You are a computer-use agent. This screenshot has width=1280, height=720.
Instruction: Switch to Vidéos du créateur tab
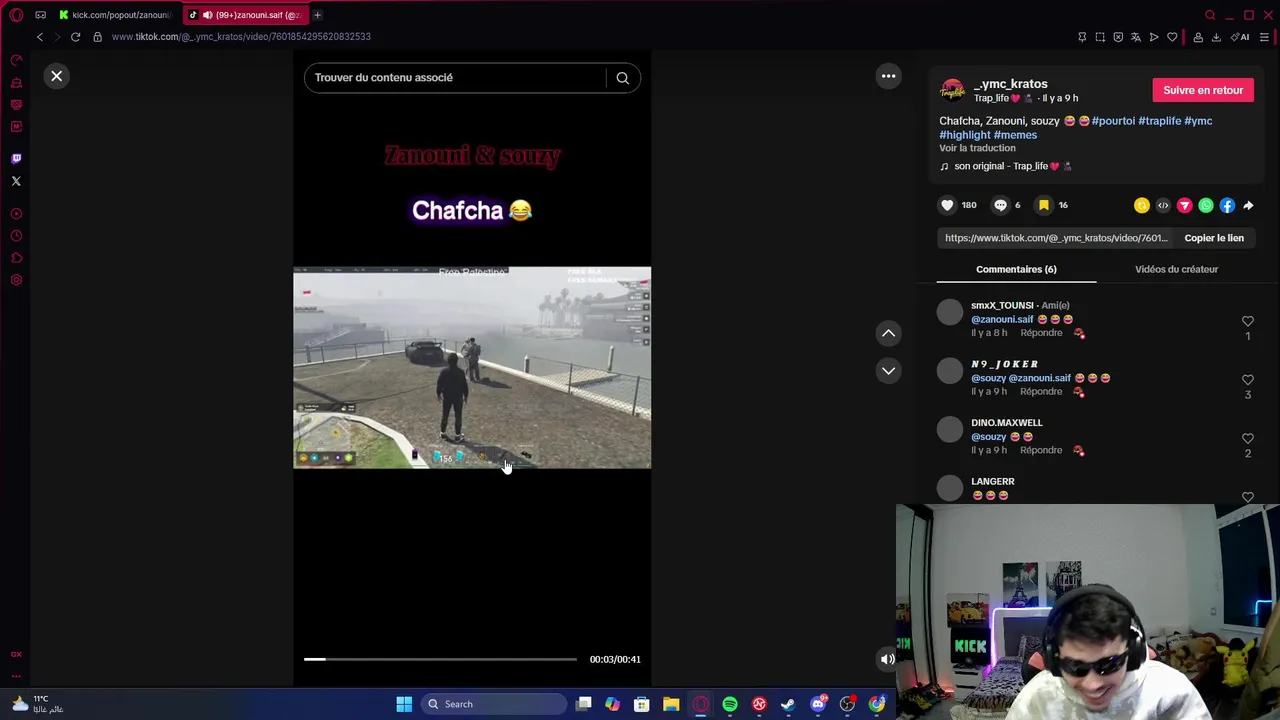[x=1176, y=269]
